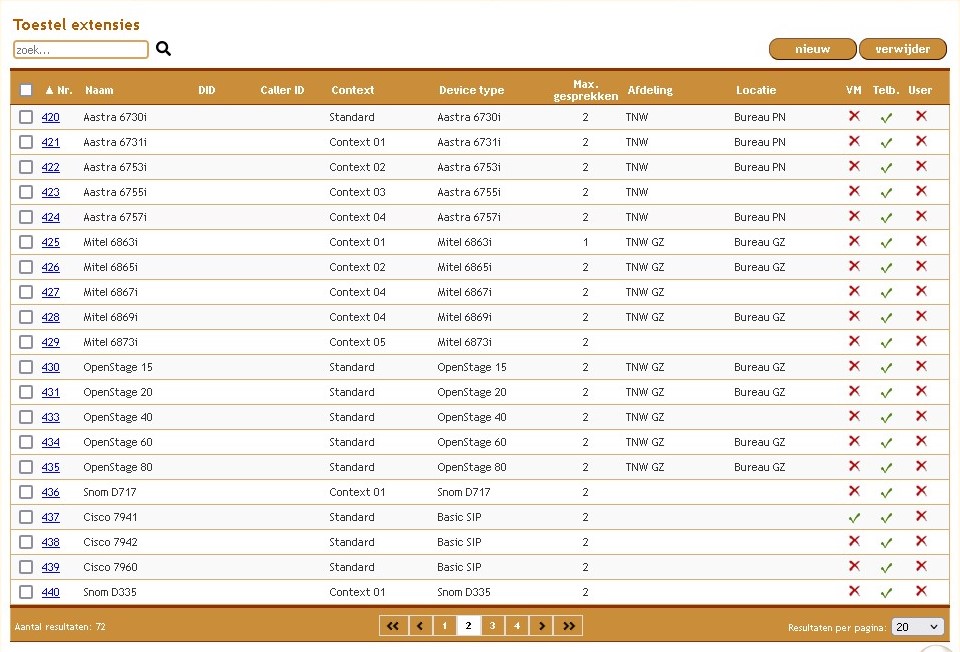Sort by the Context column header
960x652 pixels.
pyautogui.click(x=353, y=90)
